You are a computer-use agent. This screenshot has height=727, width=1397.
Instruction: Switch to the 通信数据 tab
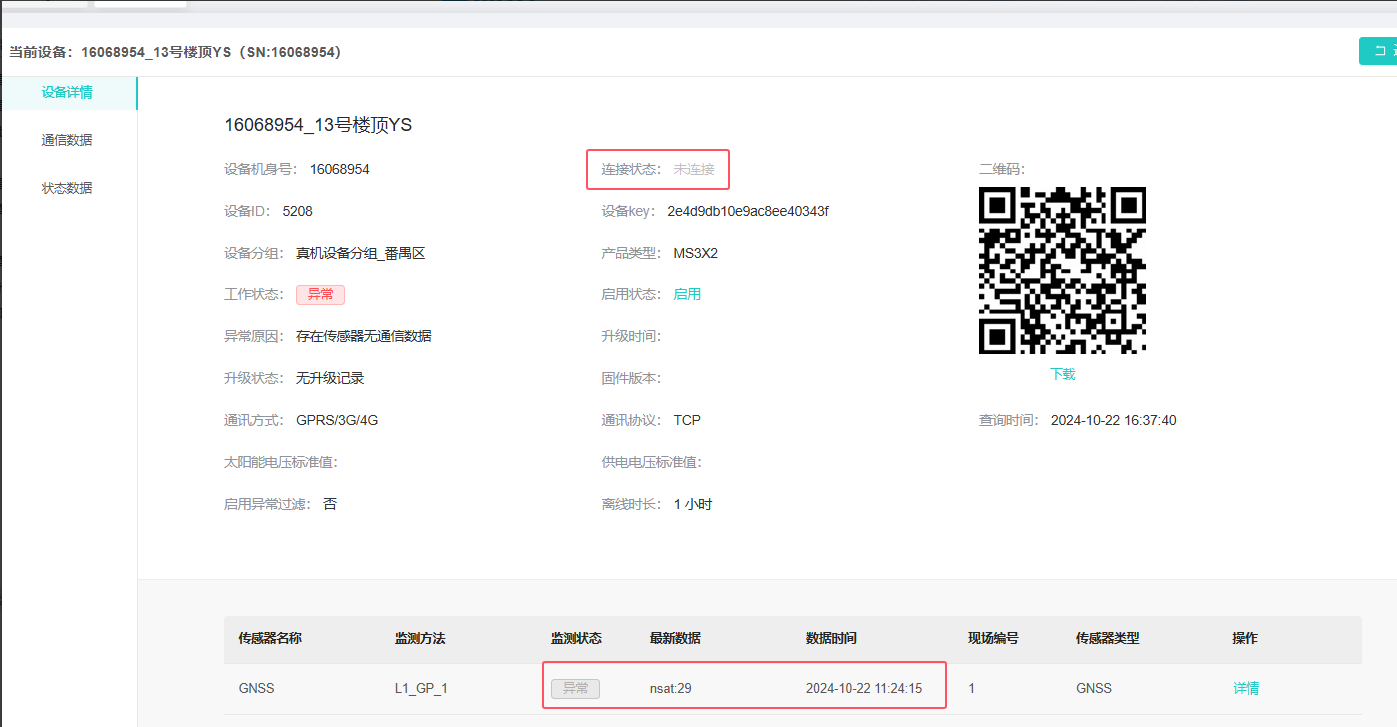(x=67, y=140)
